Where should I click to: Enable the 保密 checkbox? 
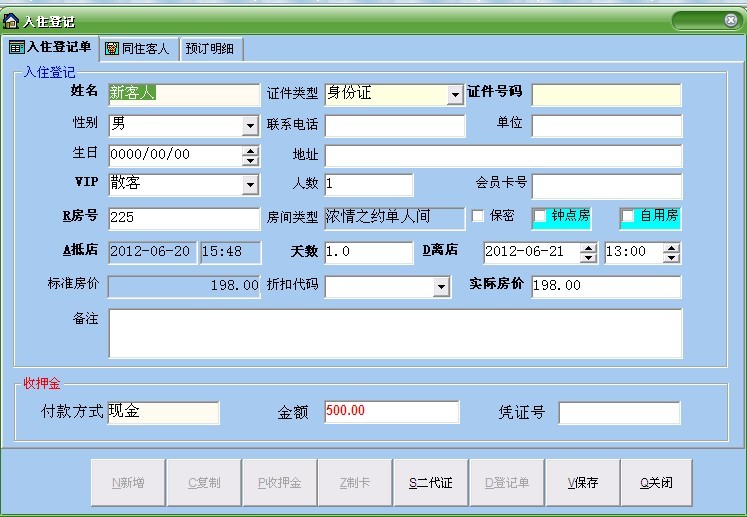[x=478, y=216]
